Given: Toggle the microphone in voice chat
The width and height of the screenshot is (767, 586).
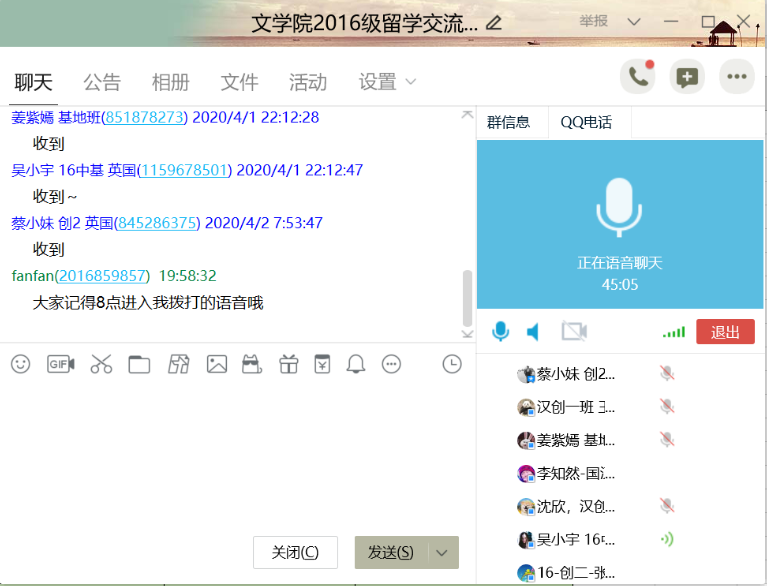Looking at the screenshot, I should (500, 332).
